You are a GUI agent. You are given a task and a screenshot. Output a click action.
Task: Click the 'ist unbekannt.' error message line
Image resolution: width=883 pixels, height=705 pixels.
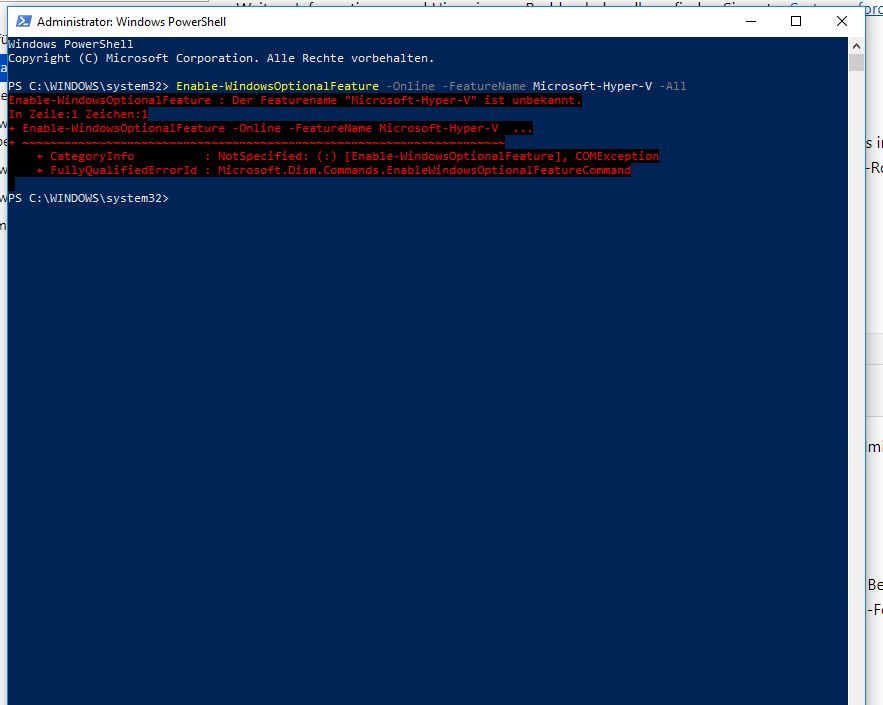tap(295, 100)
